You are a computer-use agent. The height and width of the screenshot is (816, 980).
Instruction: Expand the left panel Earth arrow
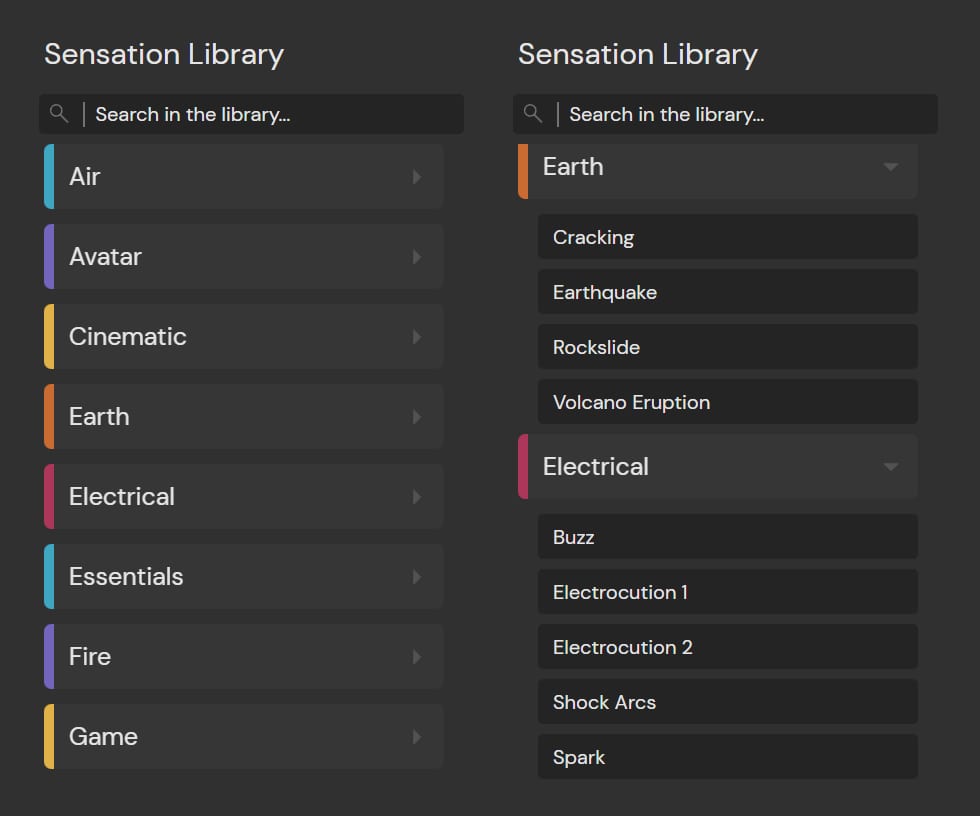pyautogui.click(x=417, y=417)
